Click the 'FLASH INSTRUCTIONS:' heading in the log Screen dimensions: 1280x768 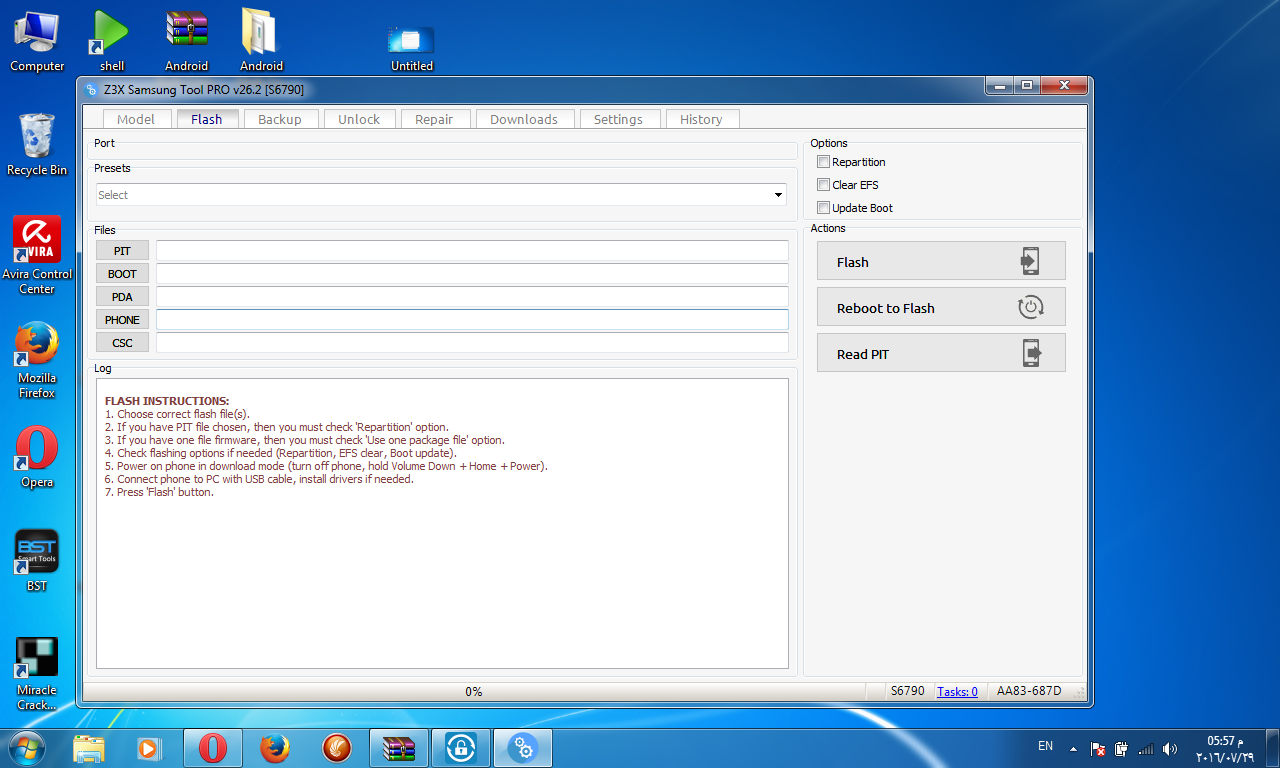(x=167, y=401)
